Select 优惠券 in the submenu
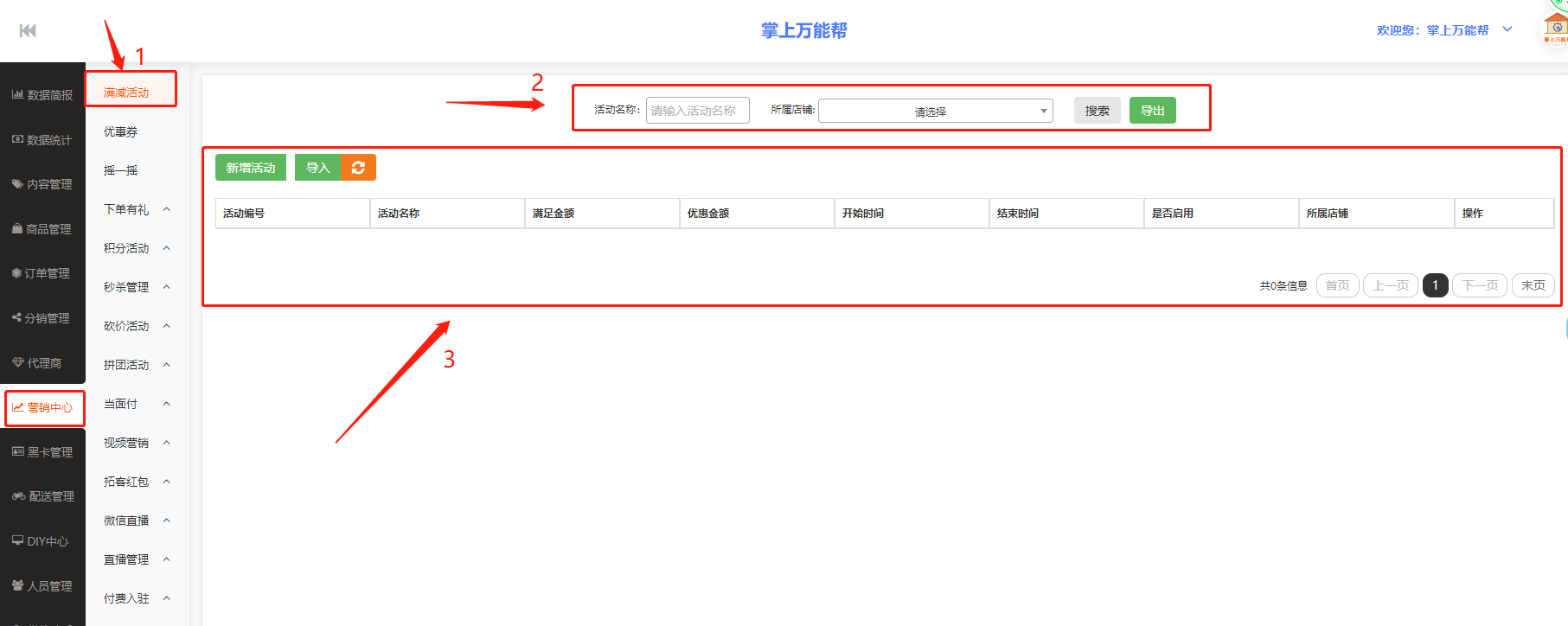Viewport: 1568px width, 626px height. pyautogui.click(x=121, y=131)
